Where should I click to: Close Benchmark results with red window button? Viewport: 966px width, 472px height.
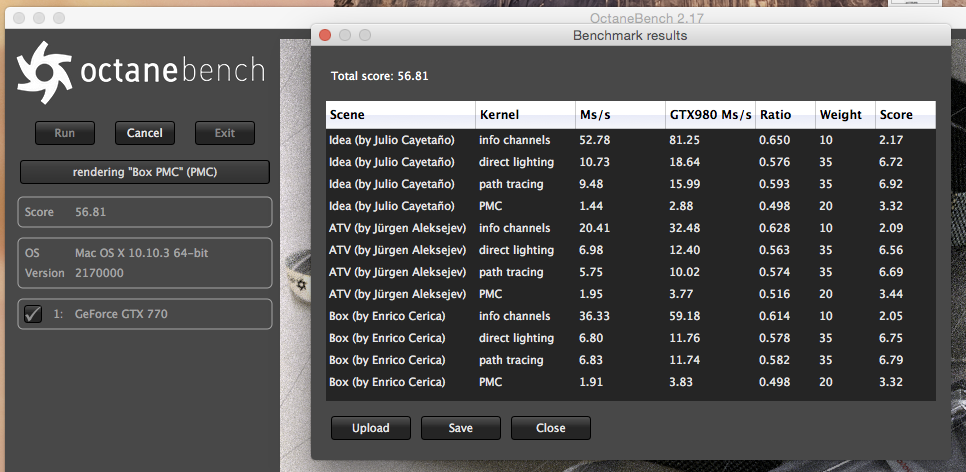(x=325, y=35)
